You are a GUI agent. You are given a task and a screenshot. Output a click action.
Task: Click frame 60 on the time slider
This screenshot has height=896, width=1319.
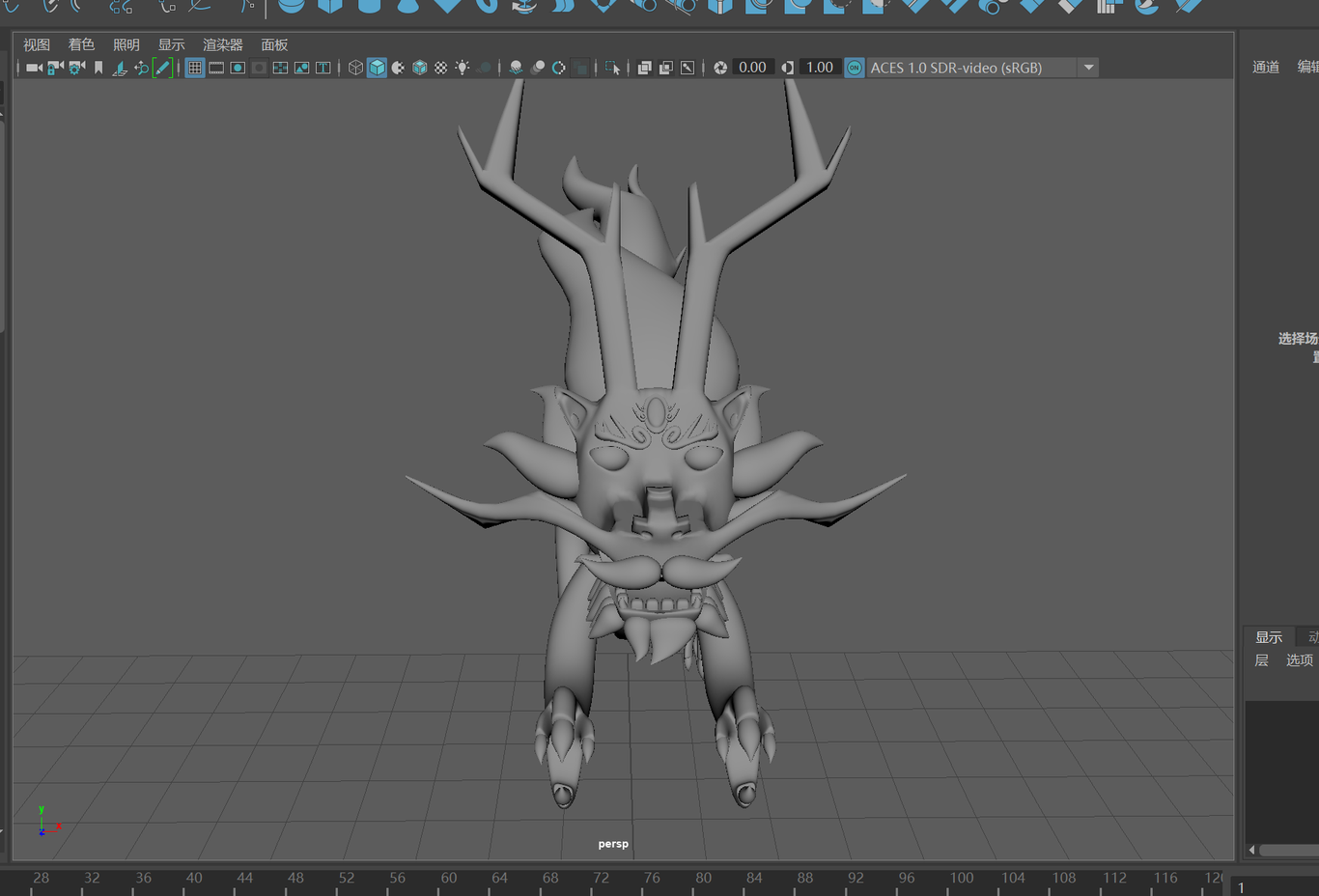pyautogui.click(x=448, y=878)
